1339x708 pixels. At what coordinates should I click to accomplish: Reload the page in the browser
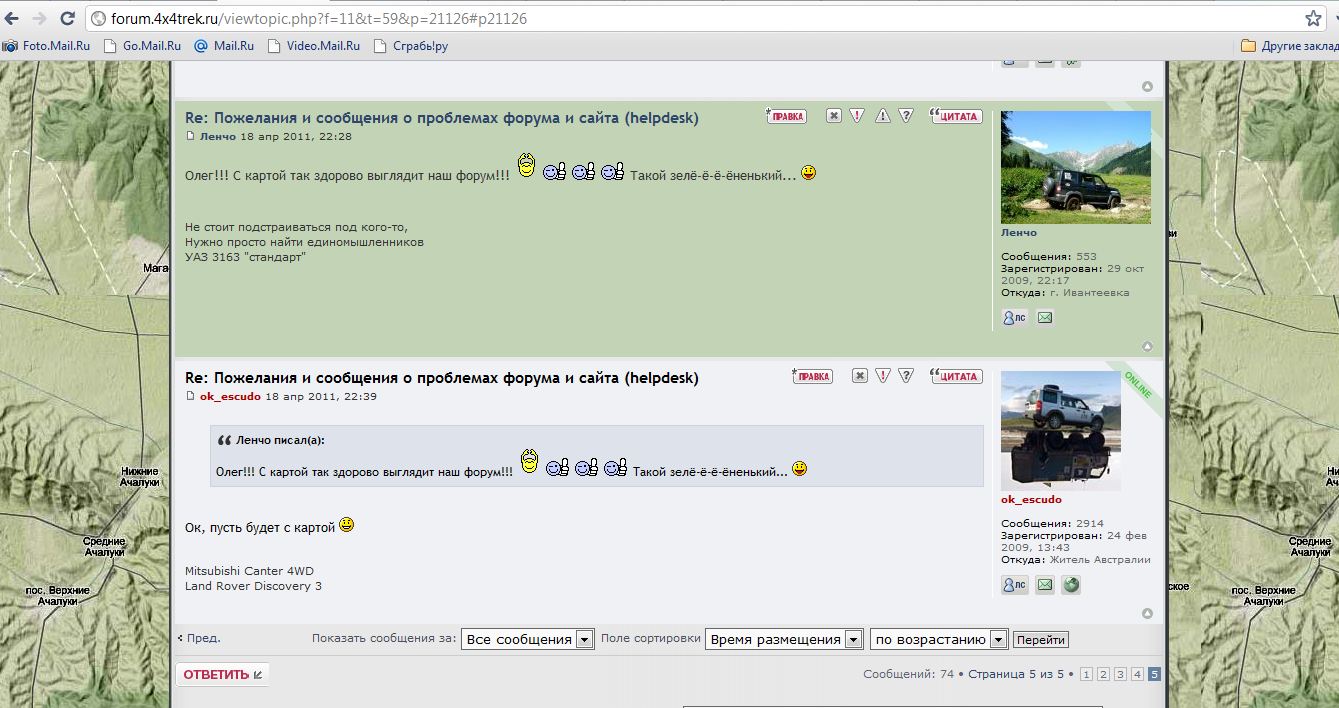67,18
